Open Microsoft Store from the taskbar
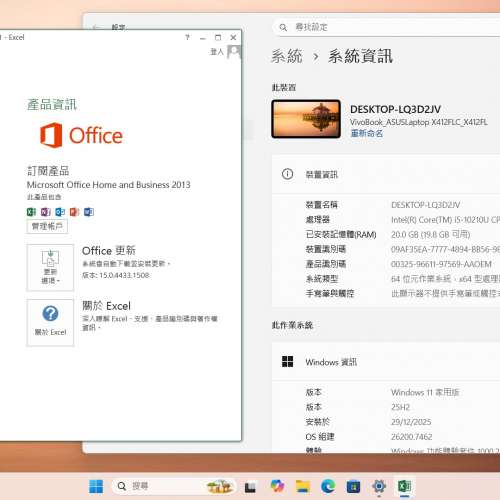Screen dimensions: 500x500 [x=353, y=487]
